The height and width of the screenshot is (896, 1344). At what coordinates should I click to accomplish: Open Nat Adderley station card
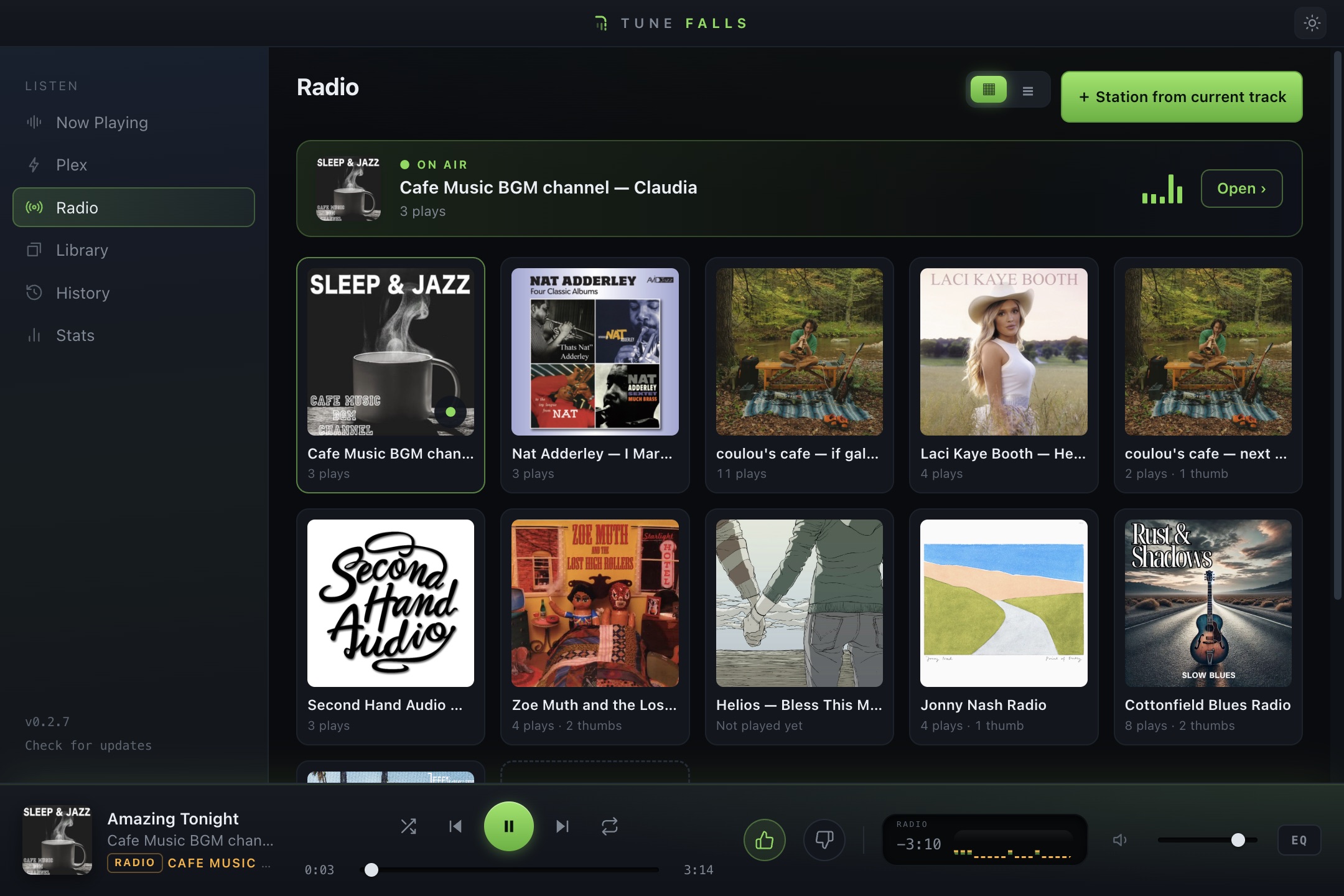pos(595,375)
